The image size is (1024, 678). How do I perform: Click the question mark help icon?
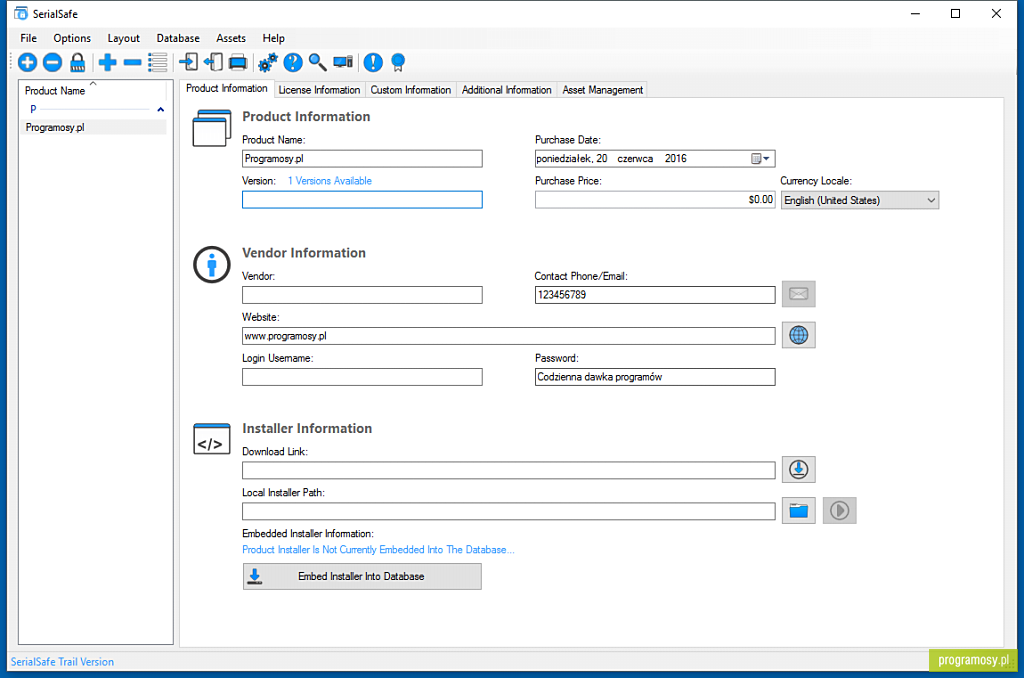pyautogui.click(x=293, y=63)
